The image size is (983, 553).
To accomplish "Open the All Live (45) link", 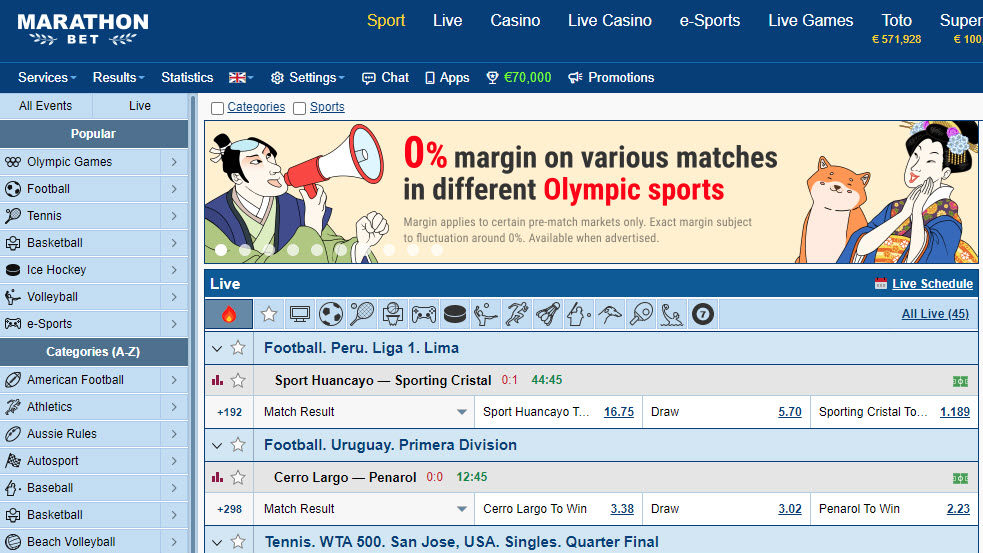I will (935, 313).
